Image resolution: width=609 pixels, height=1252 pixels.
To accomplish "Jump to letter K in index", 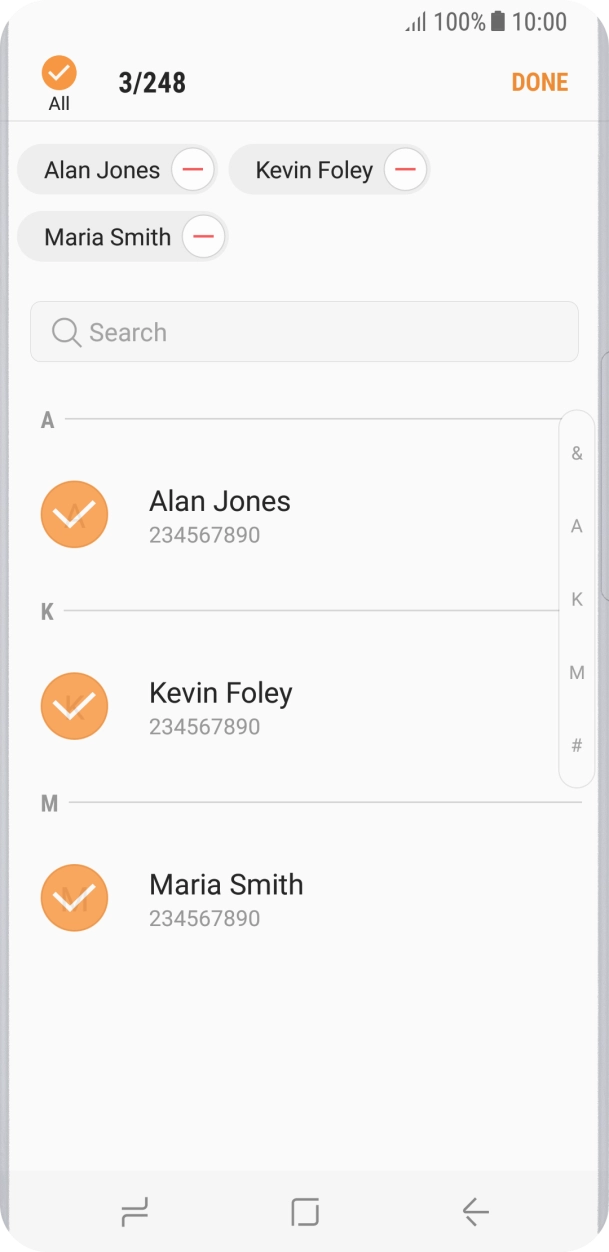I will [577, 599].
